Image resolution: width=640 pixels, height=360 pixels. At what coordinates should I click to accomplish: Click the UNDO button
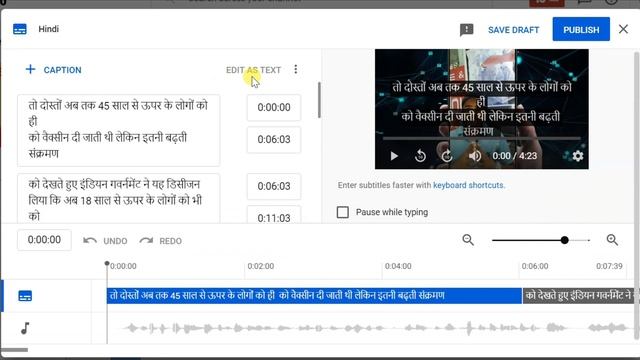105,241
